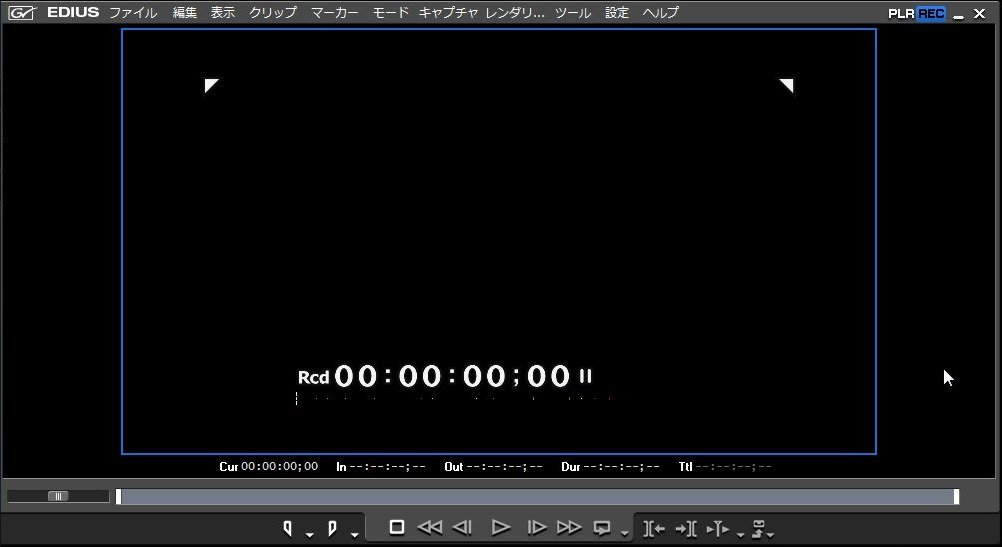Open the レンダリ... menu

click(x=514, y=13)
